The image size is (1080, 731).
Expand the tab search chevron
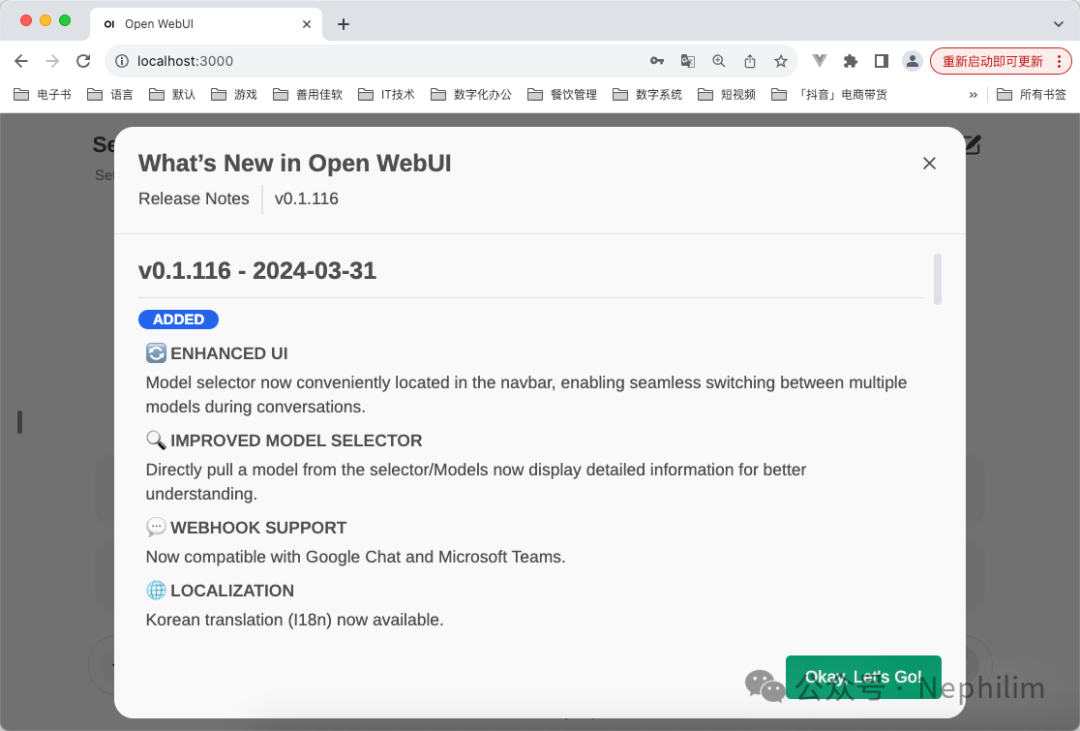(1059, 24)
